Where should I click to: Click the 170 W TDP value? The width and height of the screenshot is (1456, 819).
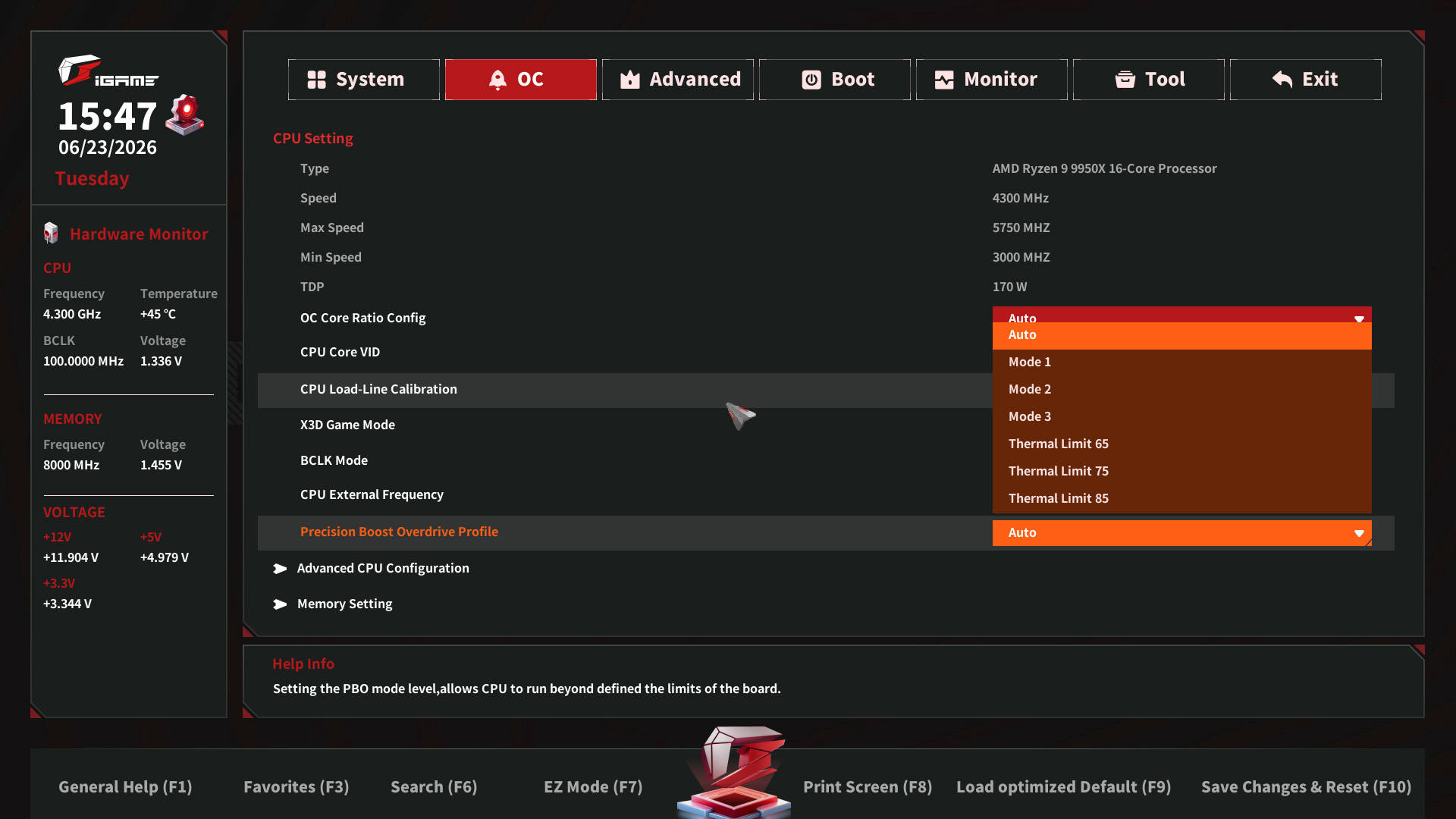click(x=1010, y=287)
